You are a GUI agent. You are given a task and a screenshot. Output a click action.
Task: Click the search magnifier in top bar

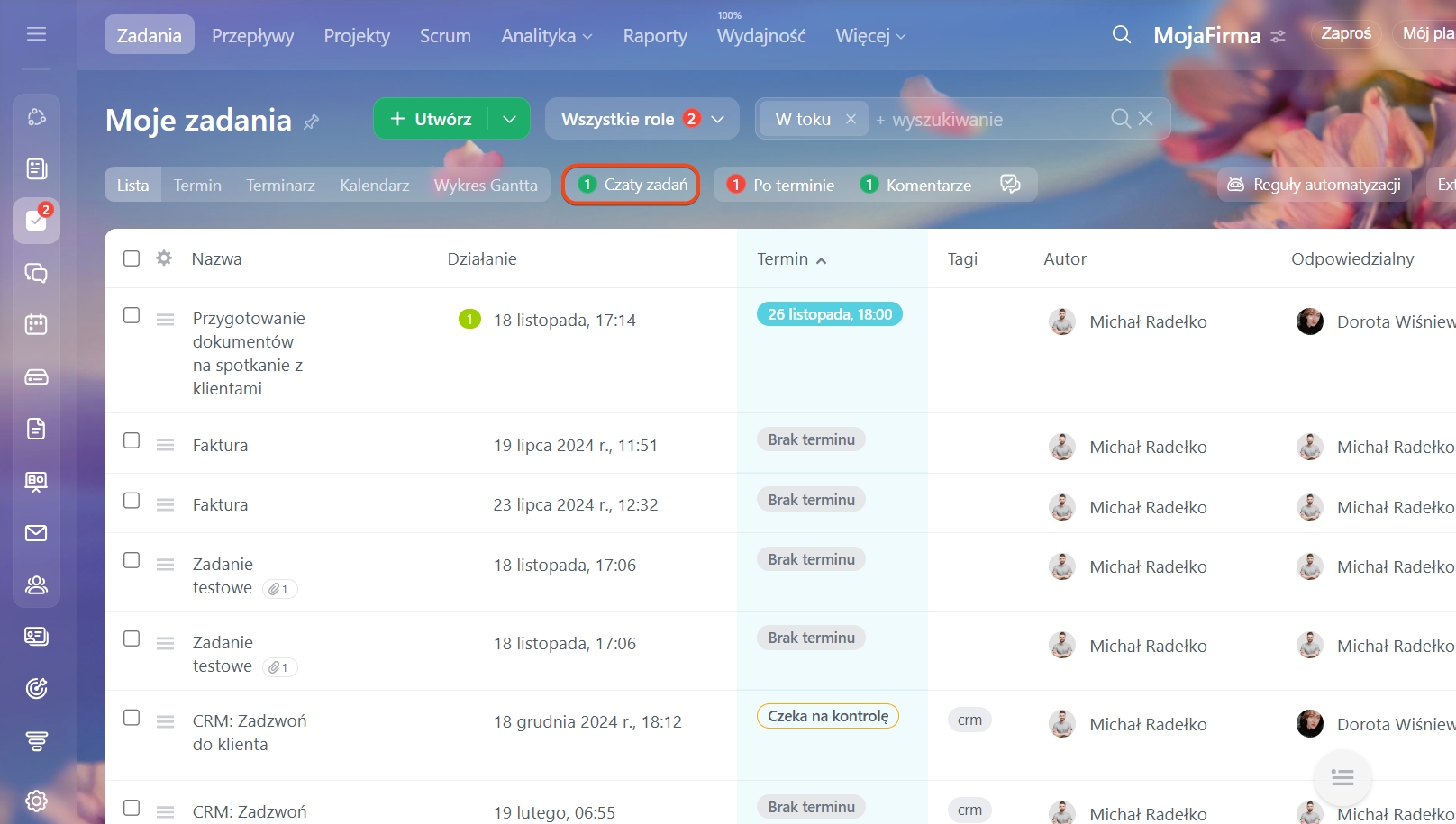click(x=1121, y=35)
